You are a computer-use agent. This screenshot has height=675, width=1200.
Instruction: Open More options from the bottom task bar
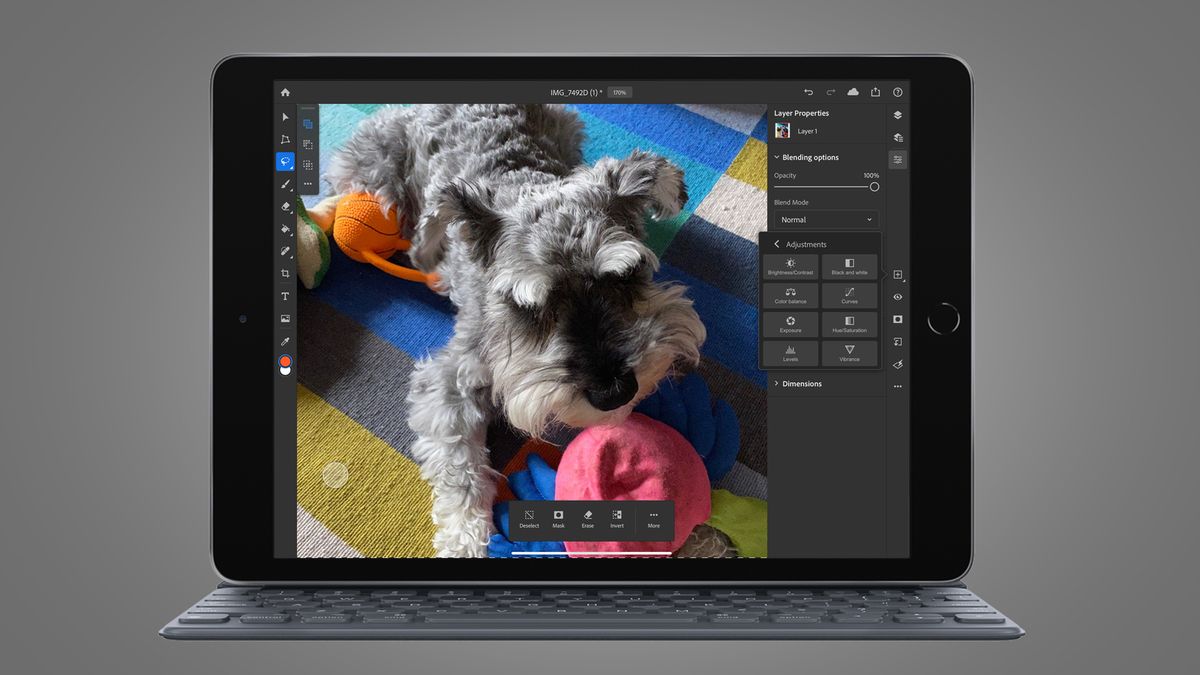(x=654, y=518)
